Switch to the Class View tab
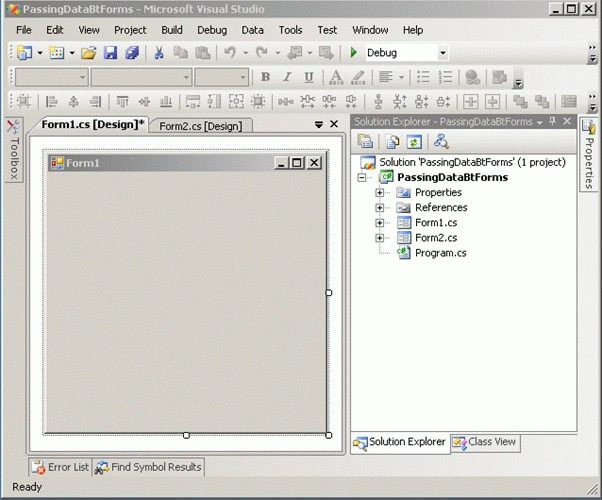Image resolution: width=602 pixels, height=500 pixels. pyautogui.click(x=485, y=442)
